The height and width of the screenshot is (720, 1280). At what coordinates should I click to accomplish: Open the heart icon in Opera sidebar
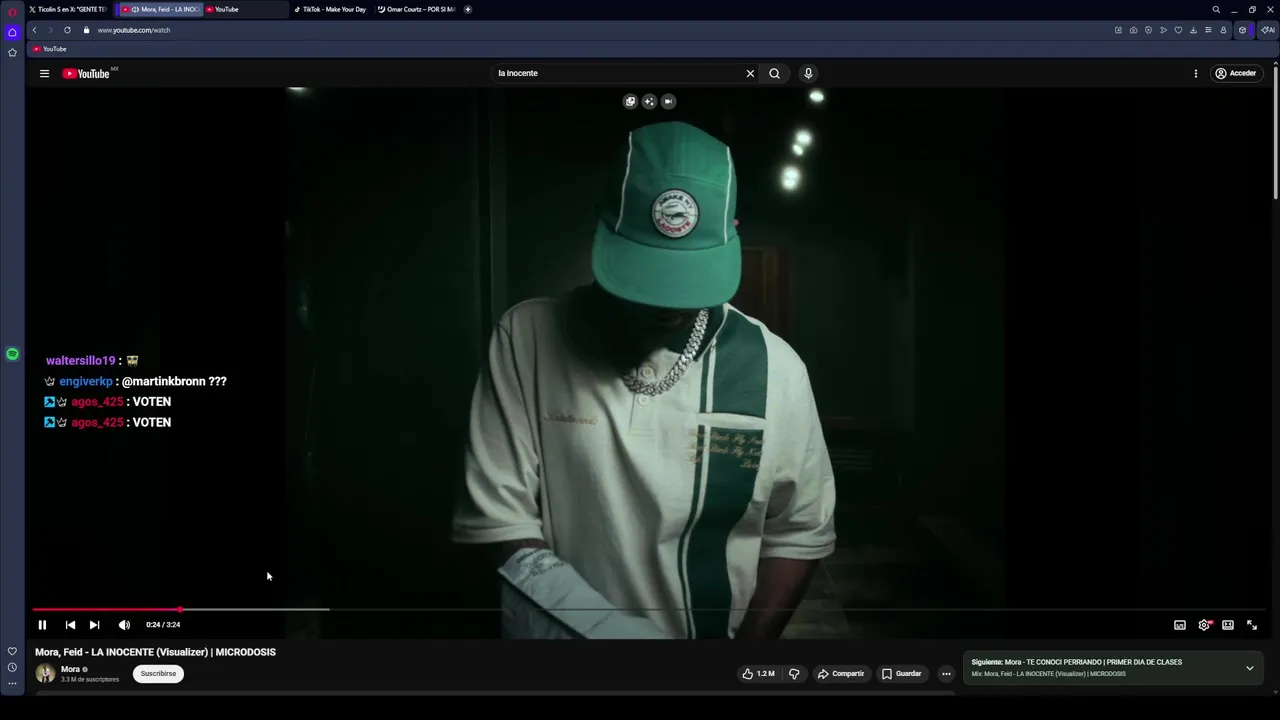[12, 651]
